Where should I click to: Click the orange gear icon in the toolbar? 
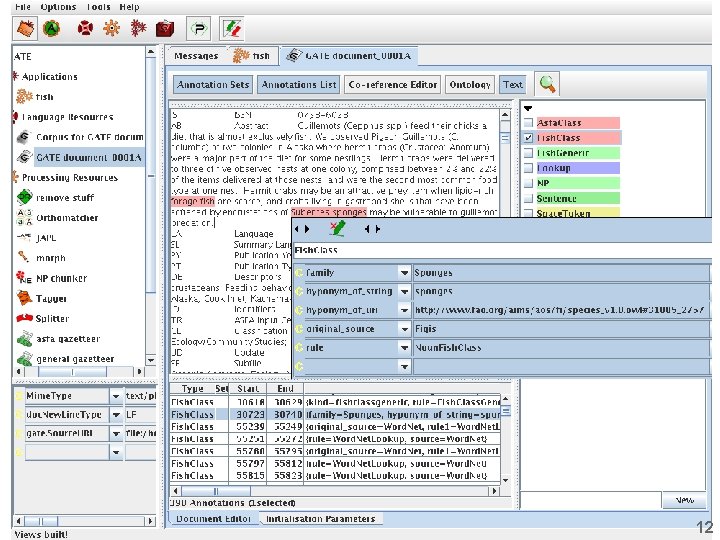click(x=112, y=28)
